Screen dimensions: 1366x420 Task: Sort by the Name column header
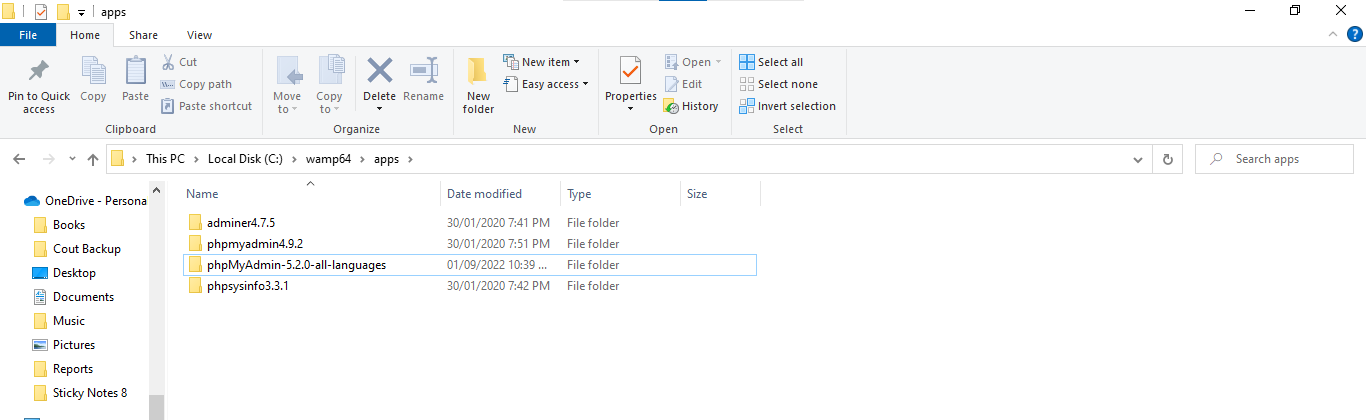pyautogui.click(x=311, y=194)
